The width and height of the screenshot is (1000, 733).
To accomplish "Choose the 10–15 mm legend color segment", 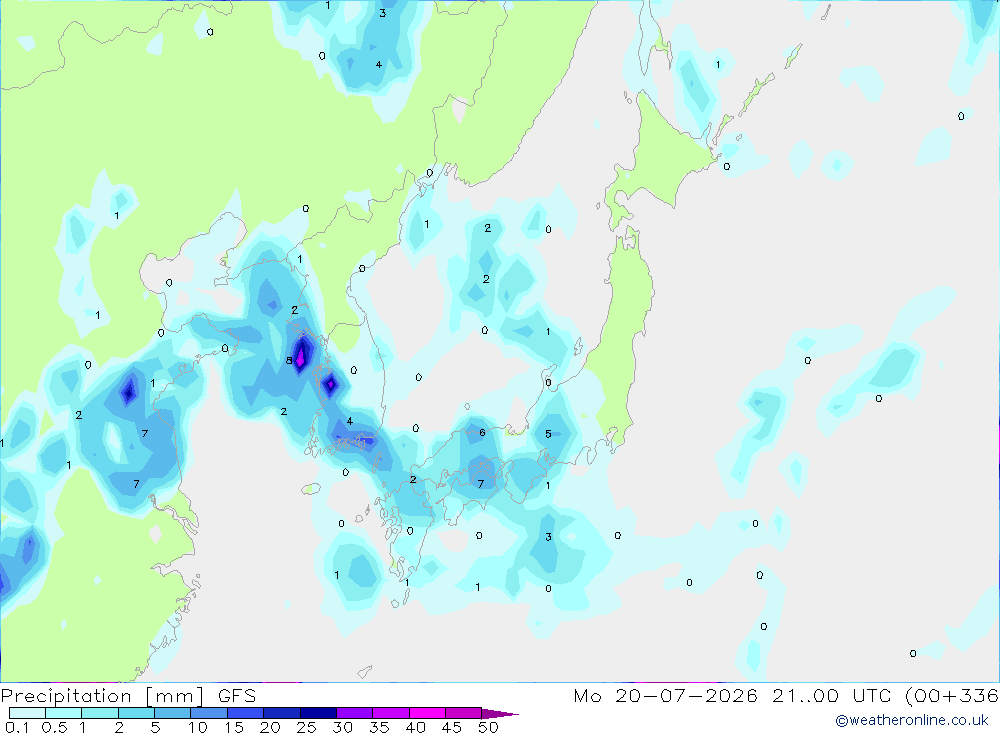I will tap(209, 713).
